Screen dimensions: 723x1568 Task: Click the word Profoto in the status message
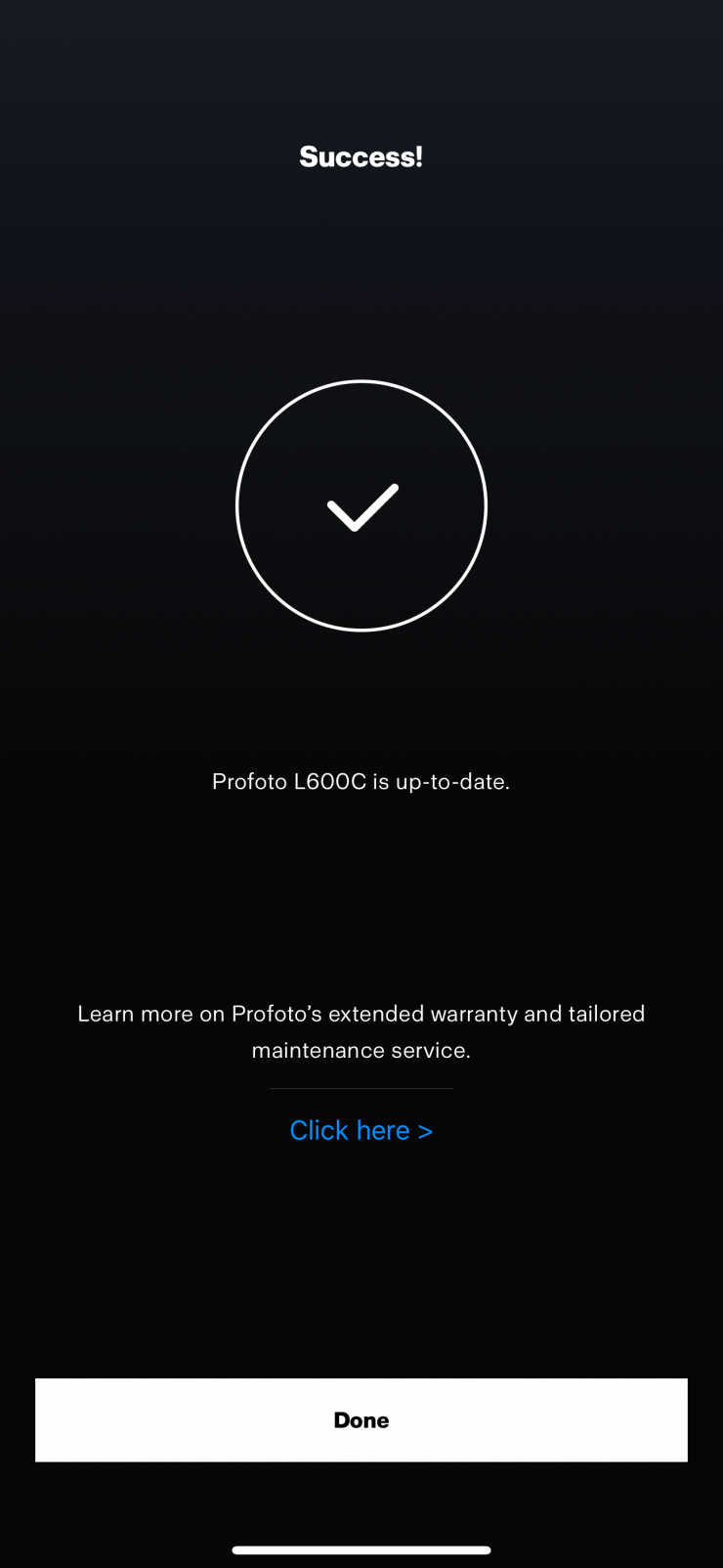249,781
